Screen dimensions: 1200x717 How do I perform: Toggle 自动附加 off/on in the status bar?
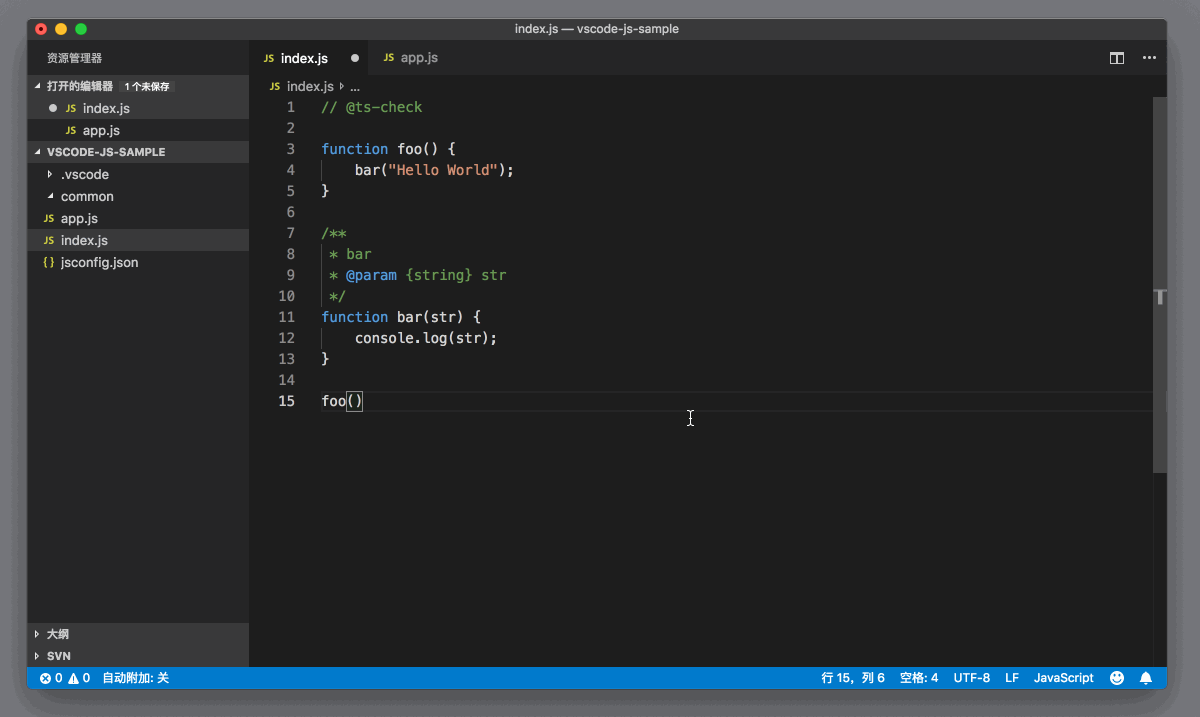137,677
